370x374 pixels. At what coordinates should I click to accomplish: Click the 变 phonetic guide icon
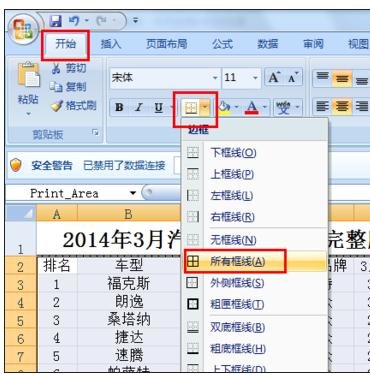pos(283,107)
